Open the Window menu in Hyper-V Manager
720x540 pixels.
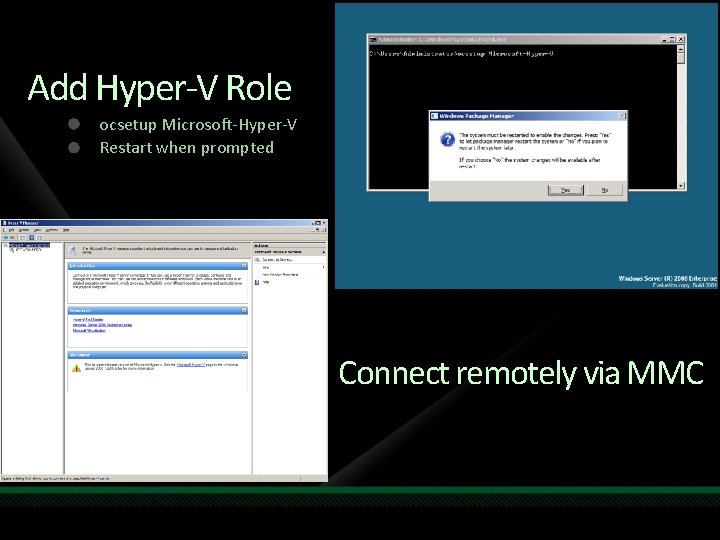click(52, 230)
